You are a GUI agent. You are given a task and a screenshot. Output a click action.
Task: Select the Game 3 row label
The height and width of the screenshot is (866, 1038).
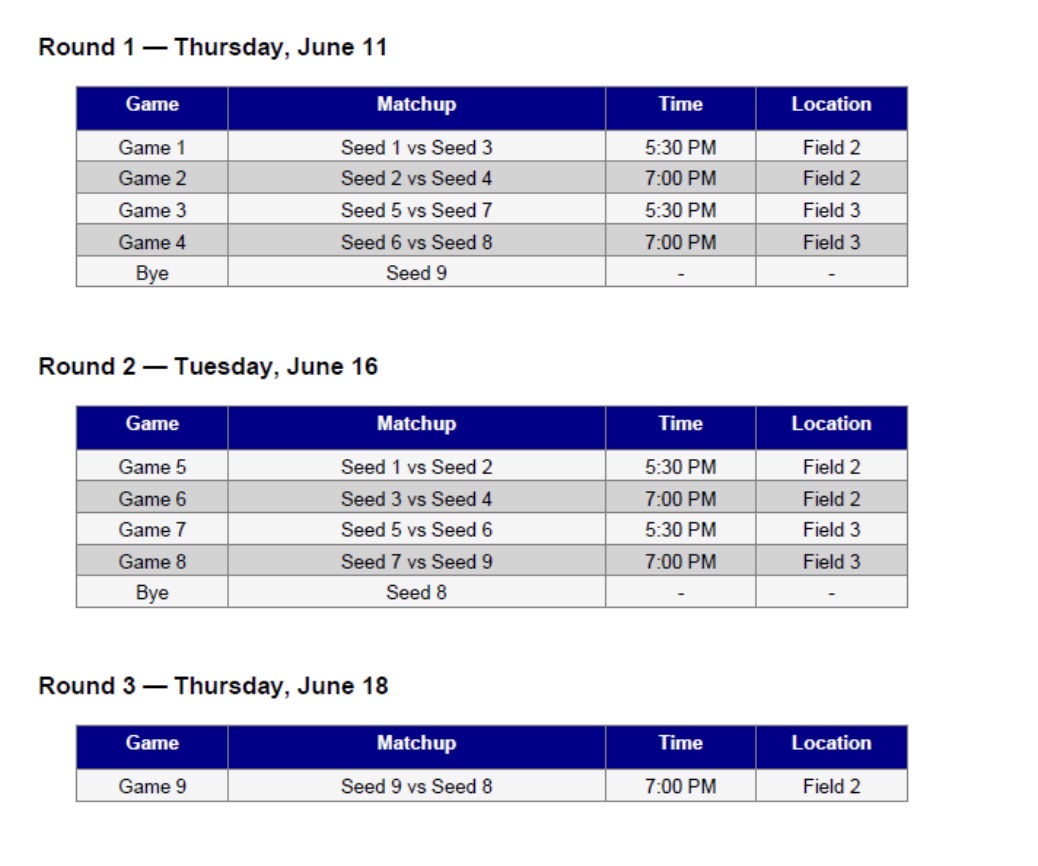point(152,210)
